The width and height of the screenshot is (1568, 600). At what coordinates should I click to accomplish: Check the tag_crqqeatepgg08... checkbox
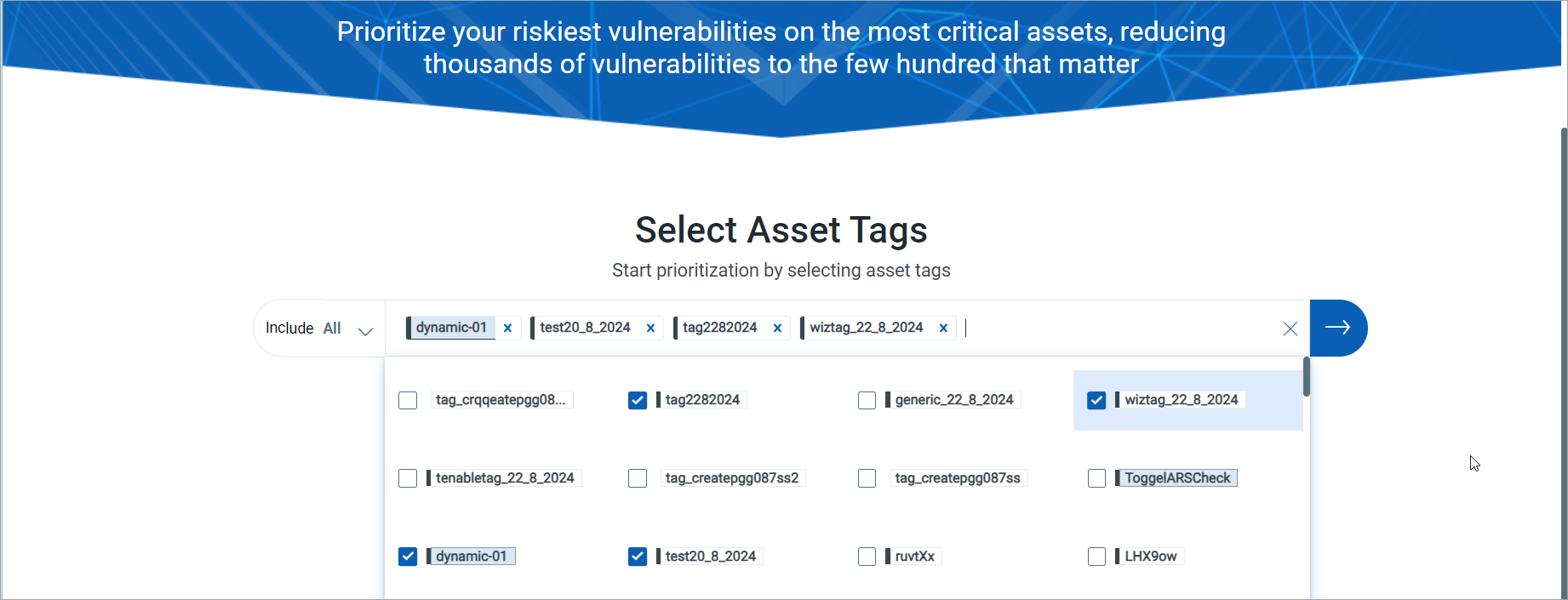coord(408,400)
